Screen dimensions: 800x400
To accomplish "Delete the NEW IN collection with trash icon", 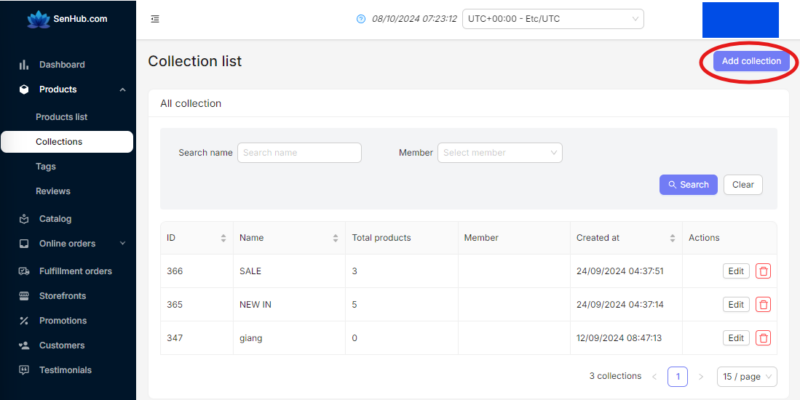I will (763, 305).
